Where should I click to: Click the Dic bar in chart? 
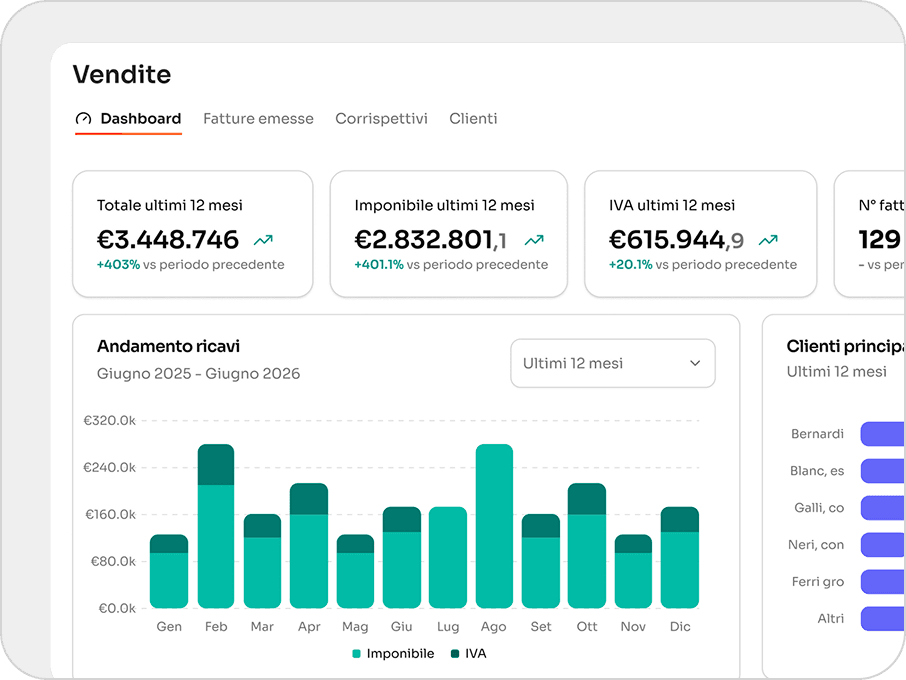coord(680,558)
